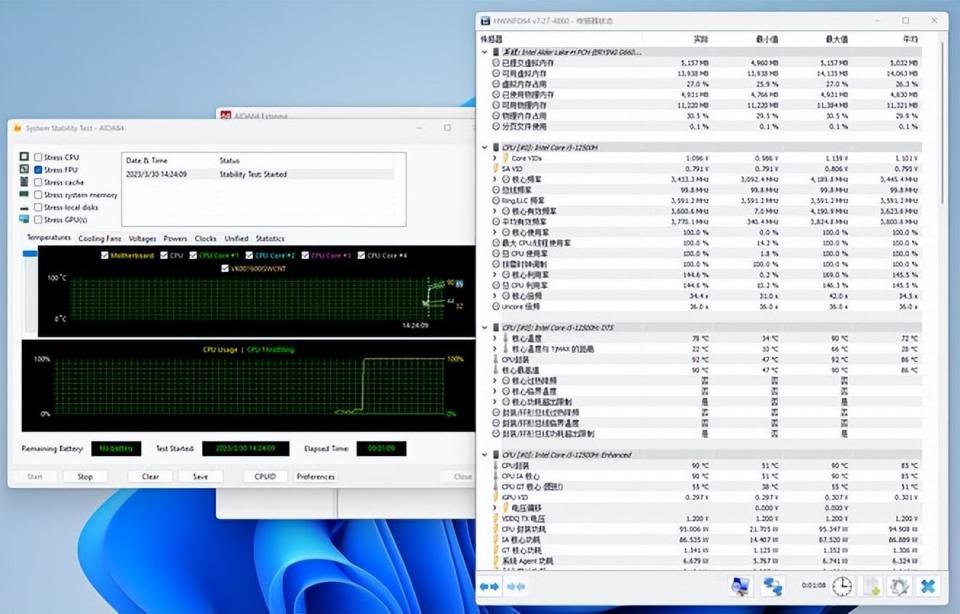Expand the row showing 3,600.6 MHz

(495, 211)
